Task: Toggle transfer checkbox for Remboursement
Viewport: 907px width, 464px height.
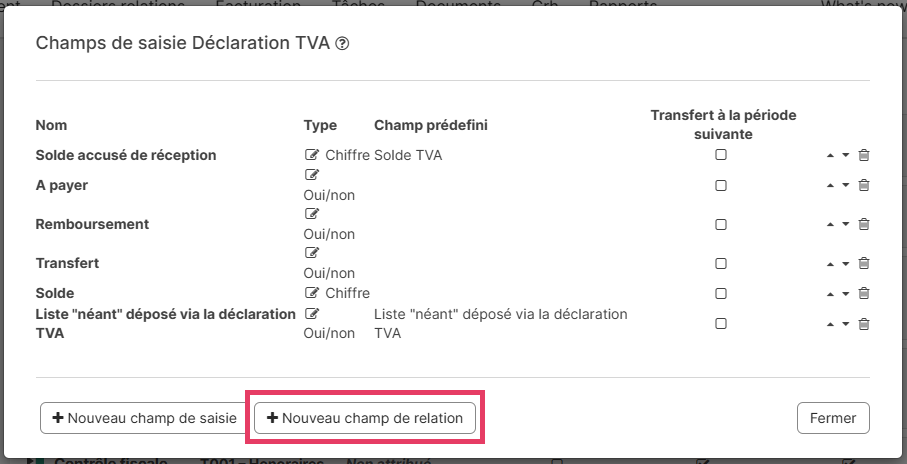Action: click(x=720, y=224)
